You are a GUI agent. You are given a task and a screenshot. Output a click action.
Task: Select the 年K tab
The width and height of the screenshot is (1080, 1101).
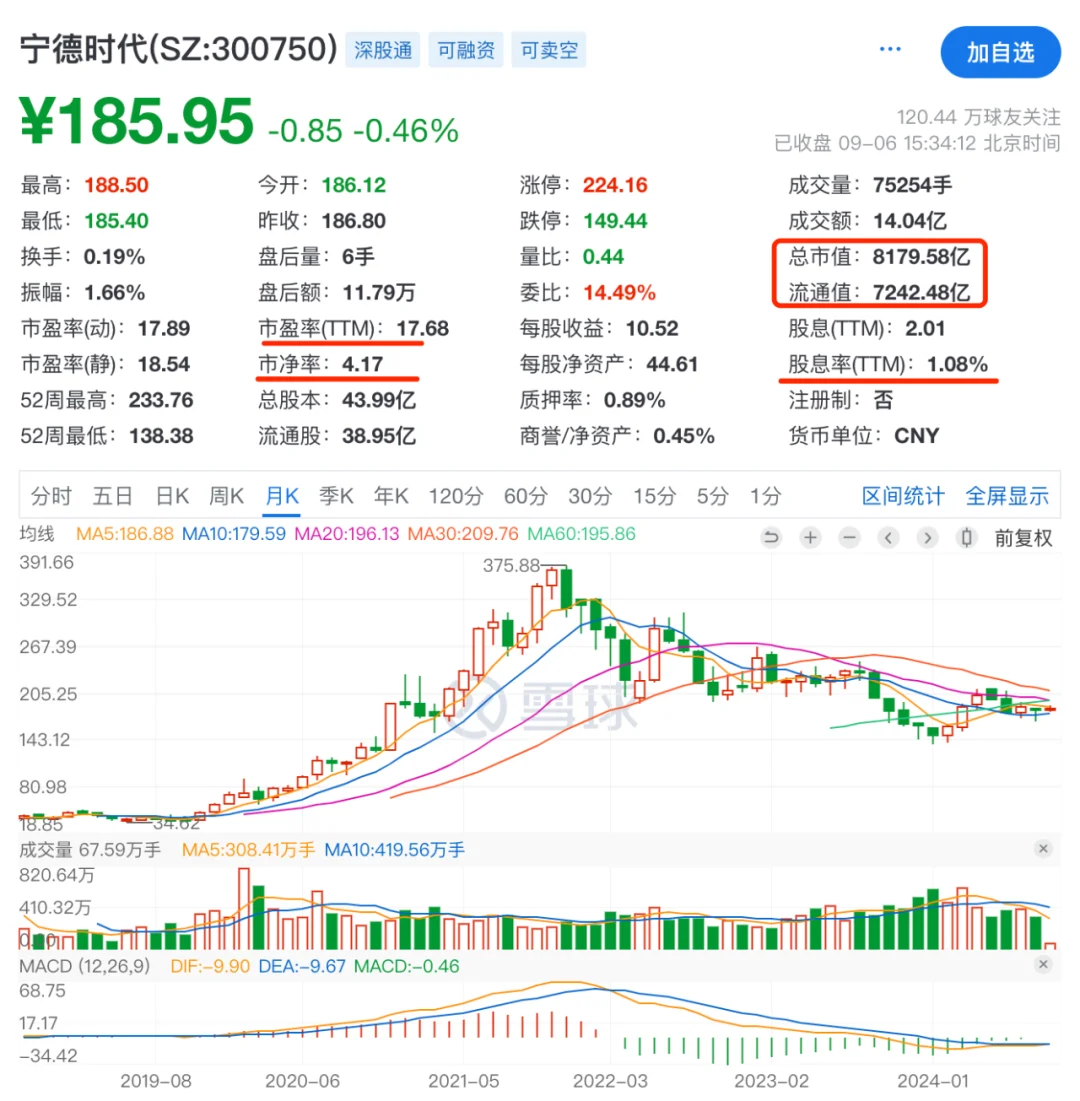coord(391,496)
